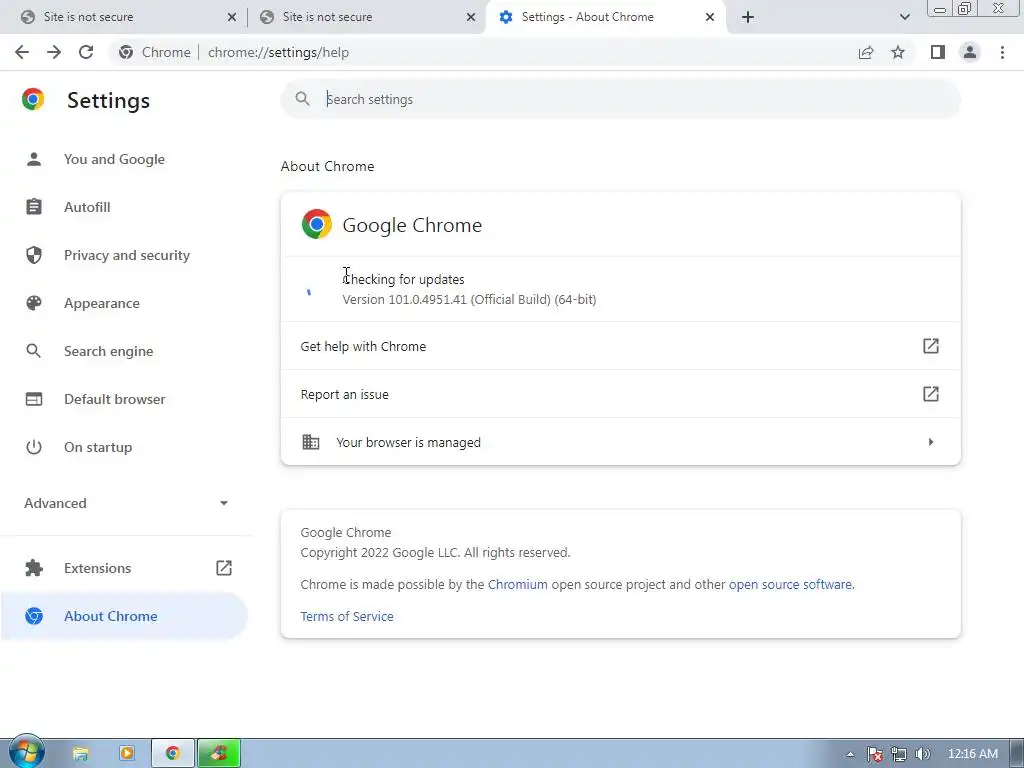Open the Terms of Service link
The image size is (1024, 768).
coord(347,616)
